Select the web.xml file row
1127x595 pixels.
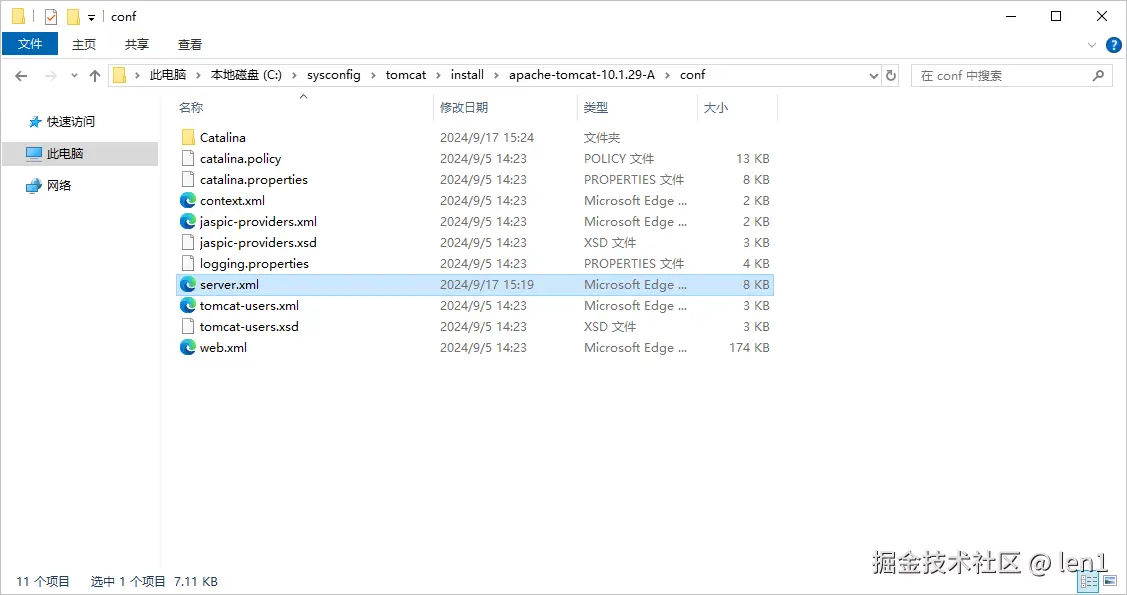point(475,348)
